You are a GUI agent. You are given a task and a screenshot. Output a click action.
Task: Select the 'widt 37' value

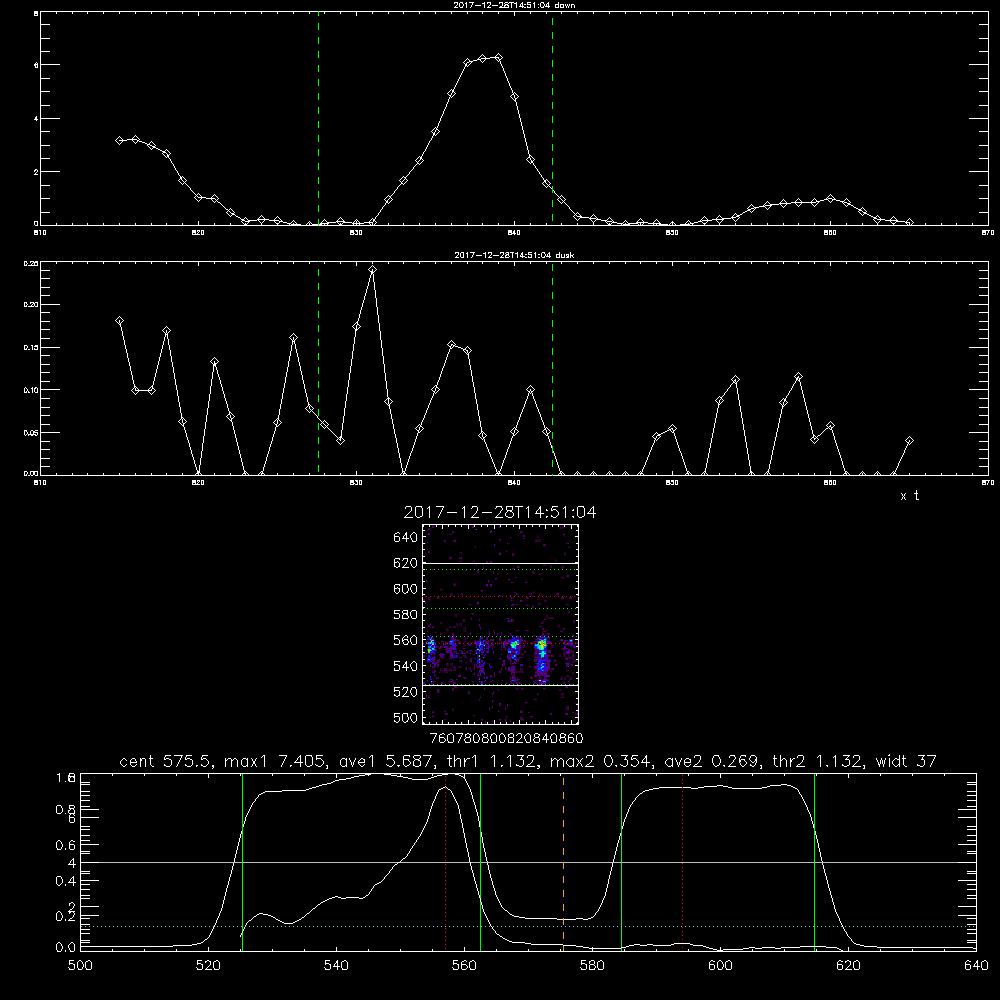tap(906, 761)
